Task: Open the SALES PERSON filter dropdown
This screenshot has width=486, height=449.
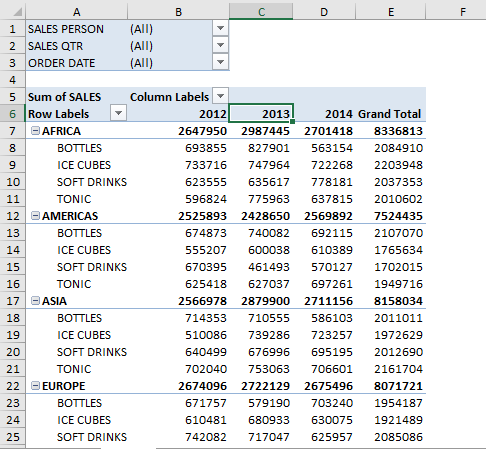Action: point(220,28)
